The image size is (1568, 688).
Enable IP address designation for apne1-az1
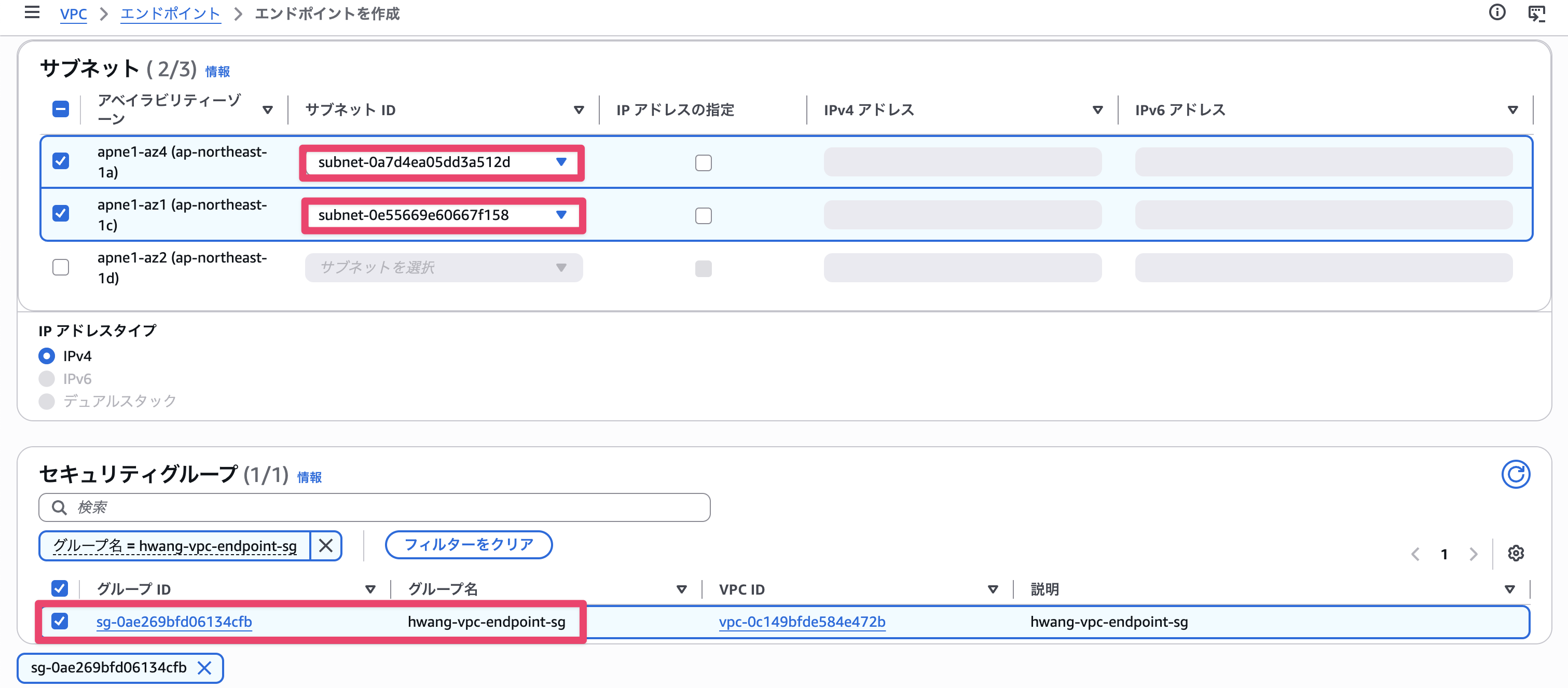click(x=703, y=215)
